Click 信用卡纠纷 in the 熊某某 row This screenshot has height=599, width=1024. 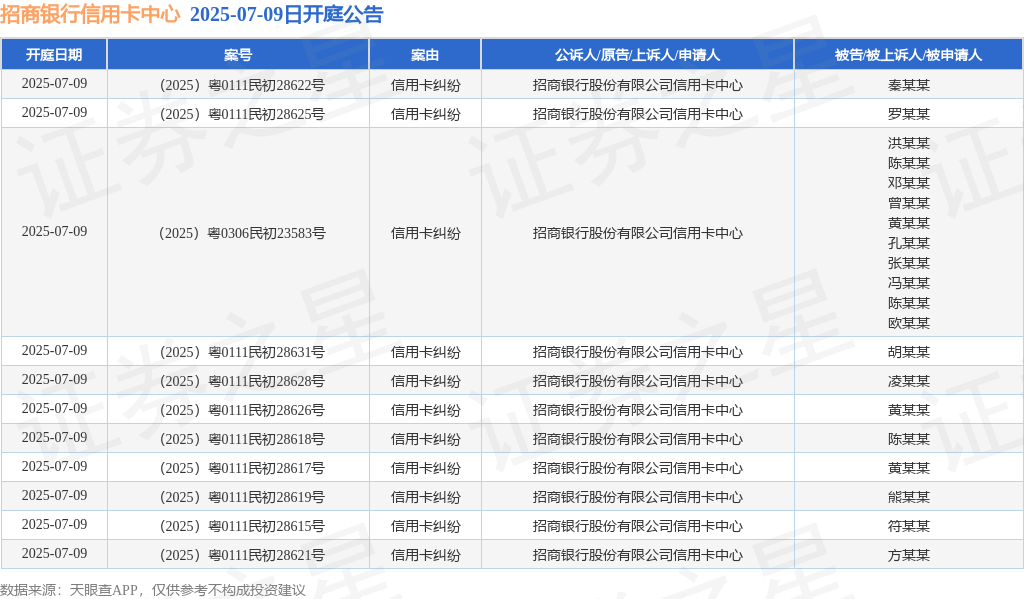(426, 497)
